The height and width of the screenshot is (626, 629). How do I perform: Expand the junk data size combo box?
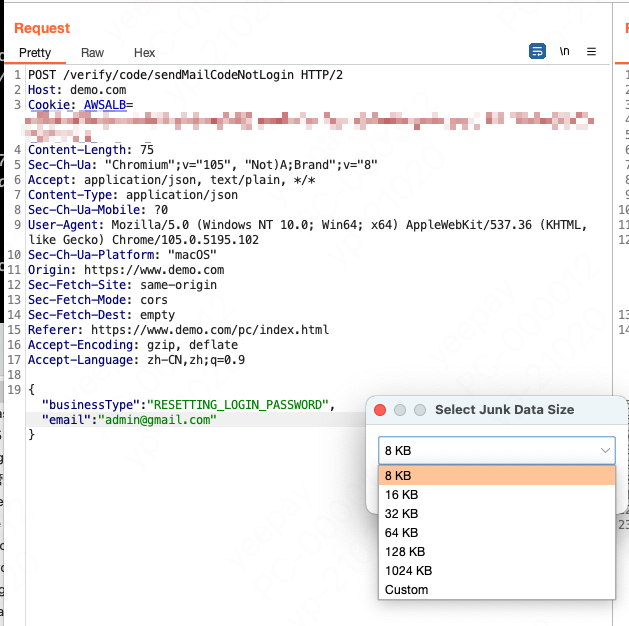click(x=496, y=451)
